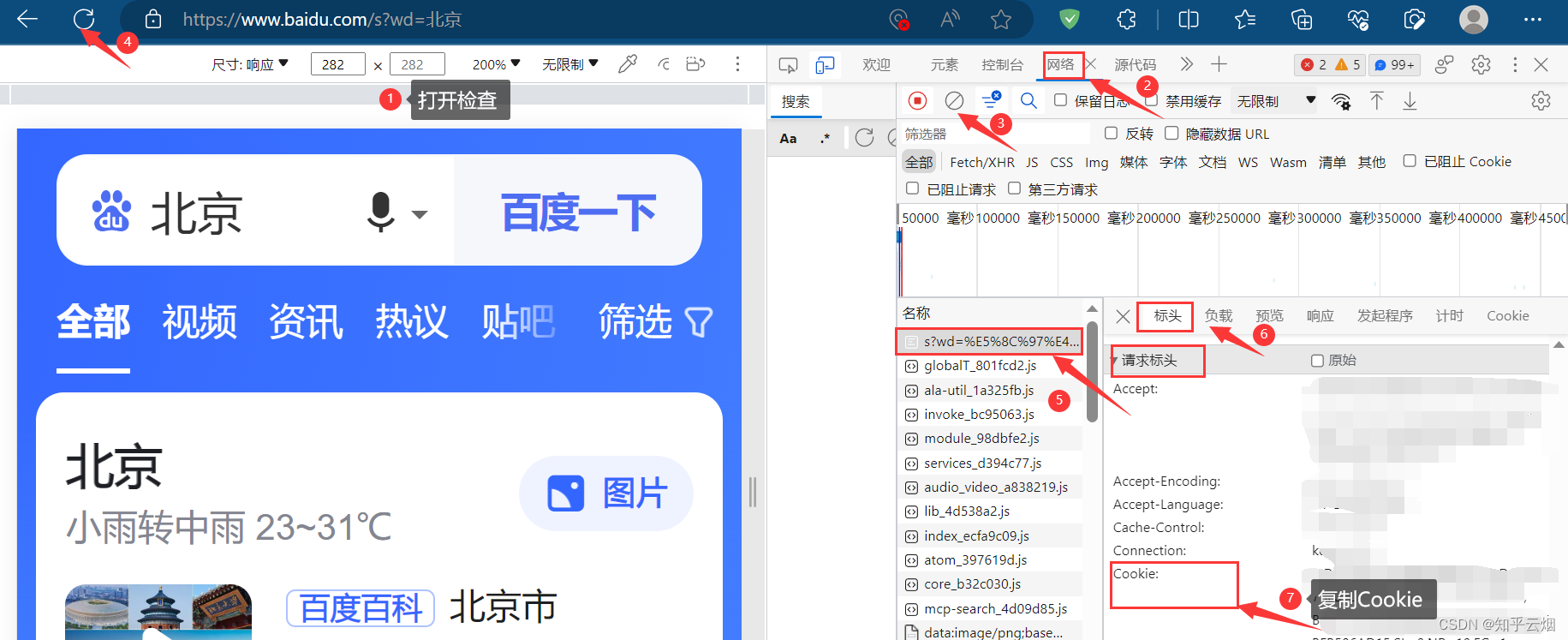Toggle split screen icon
The image size is (1568, 640).
click(x=1189, y=19)
